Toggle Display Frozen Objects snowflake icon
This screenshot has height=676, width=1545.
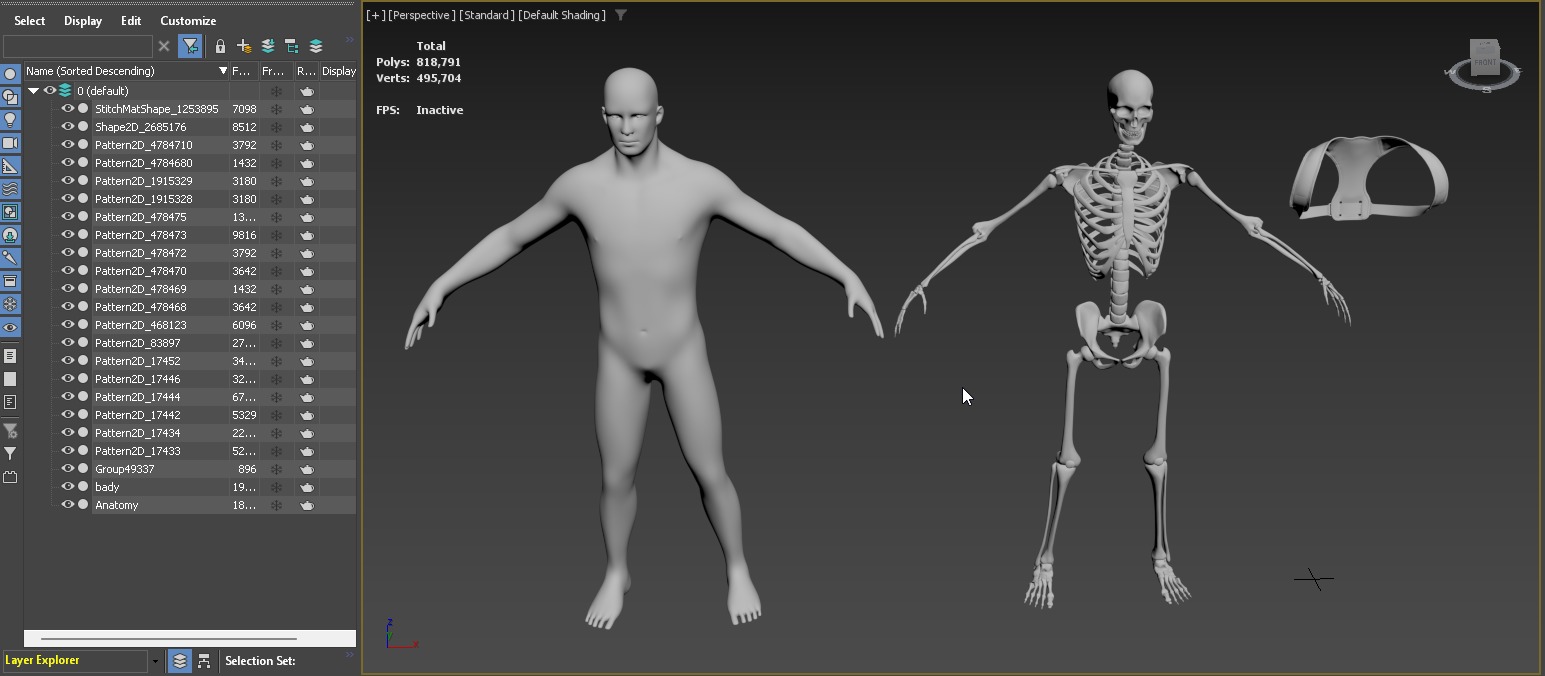click(10, 304)
